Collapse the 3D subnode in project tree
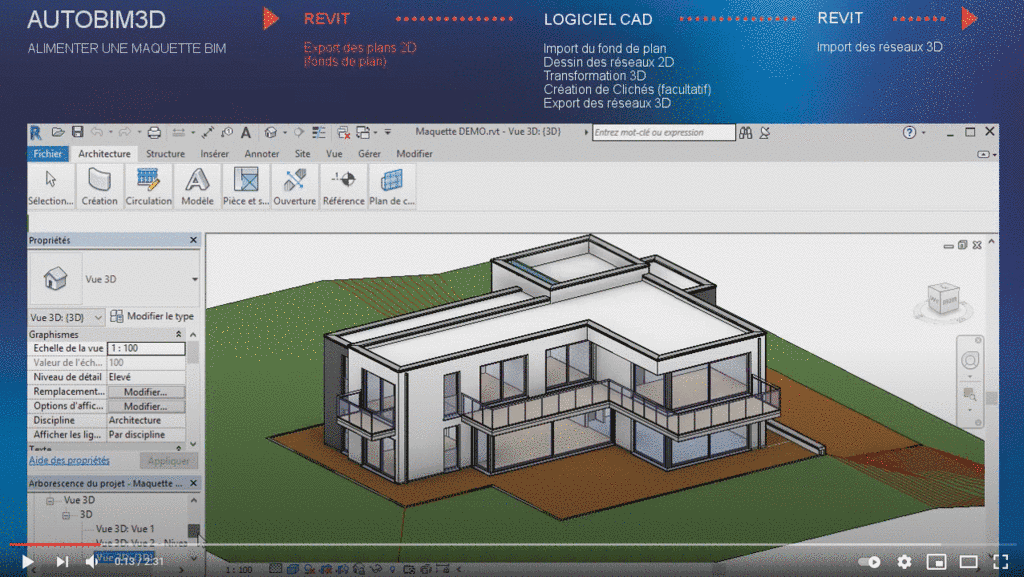The image size is (1024, 577). [x=66, y=515]
